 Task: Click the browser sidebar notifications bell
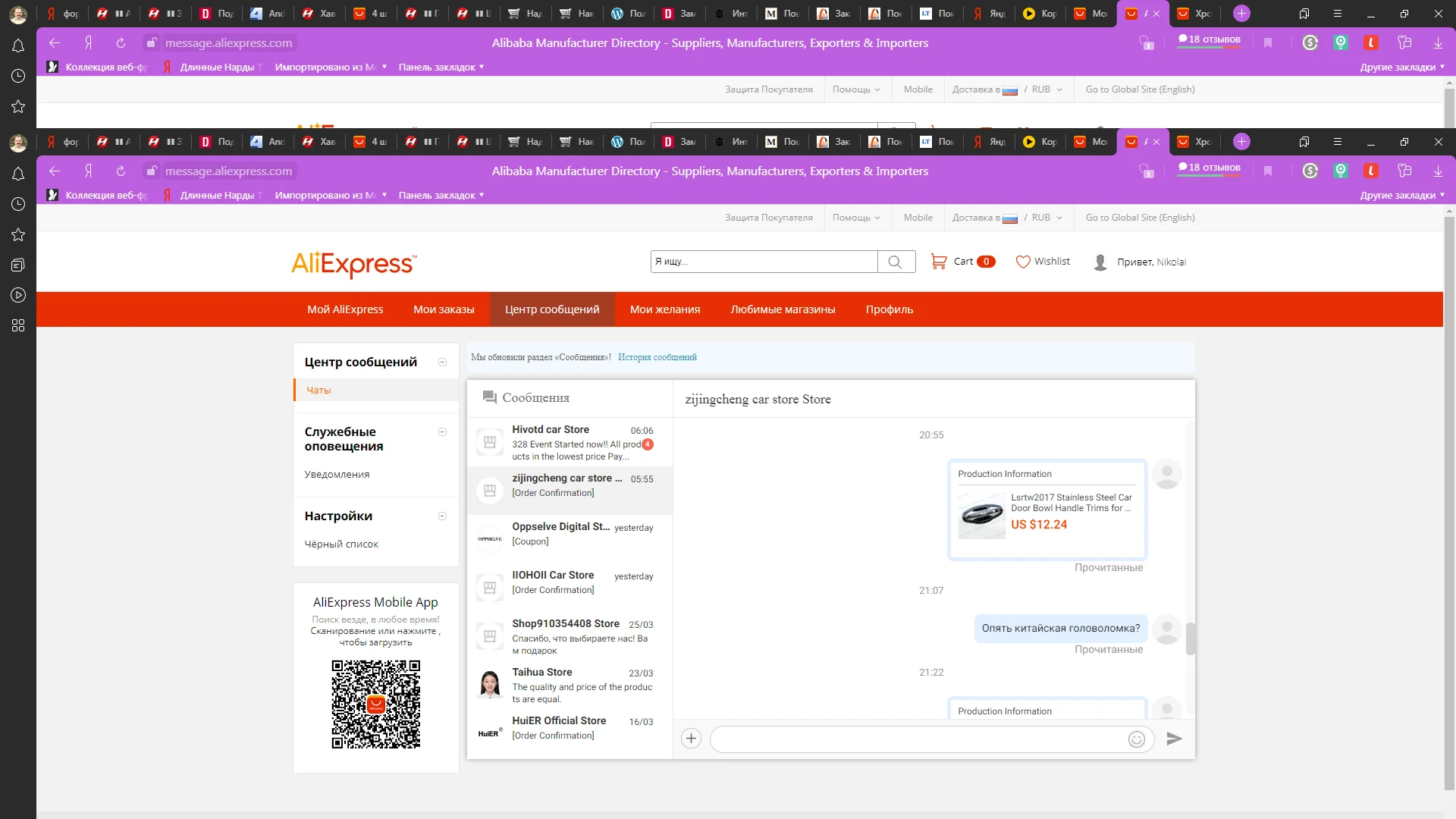[18, 174]
